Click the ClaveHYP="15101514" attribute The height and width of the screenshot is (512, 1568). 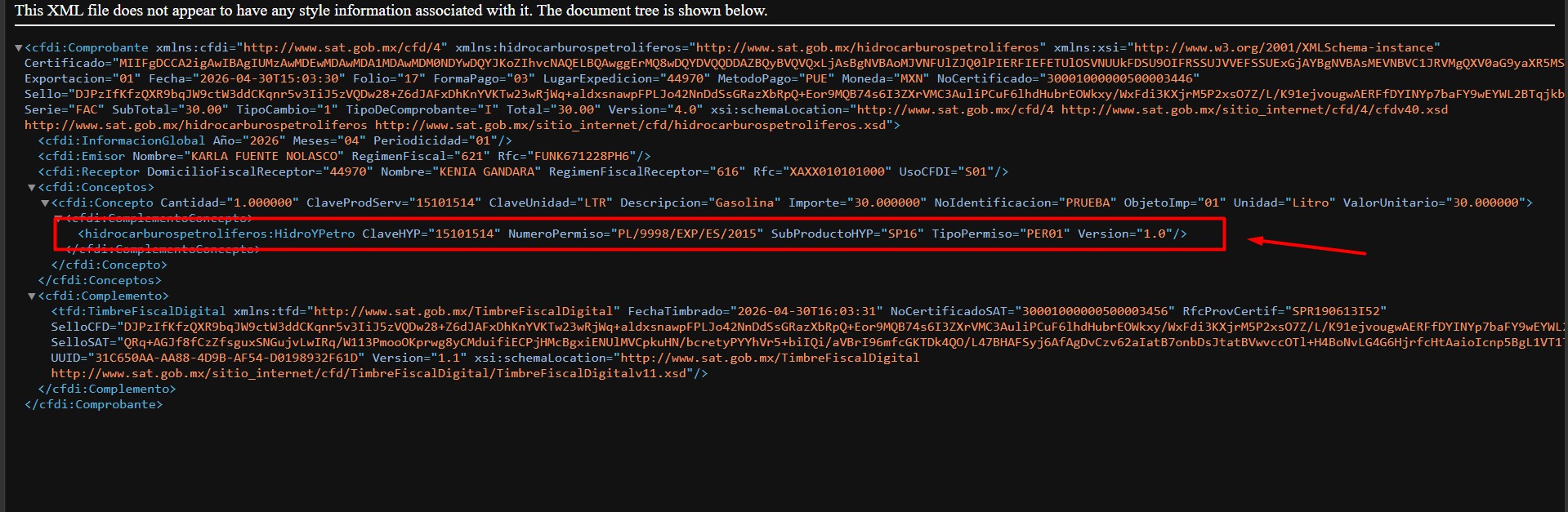point(431,234)
